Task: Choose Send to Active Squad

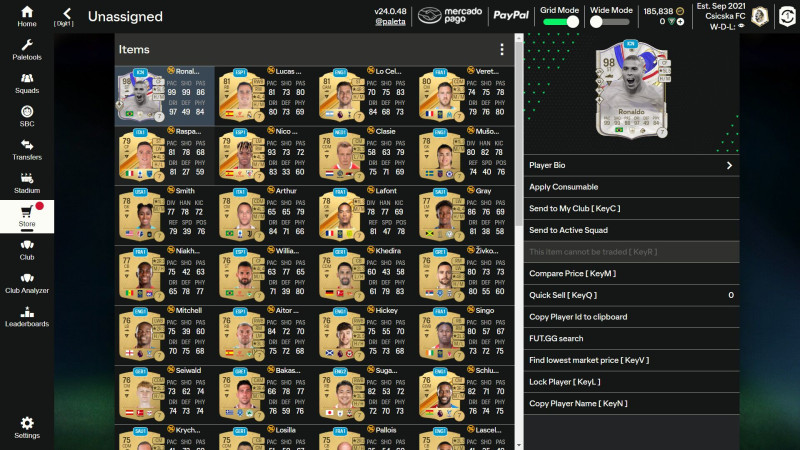Action: point(632,230)
